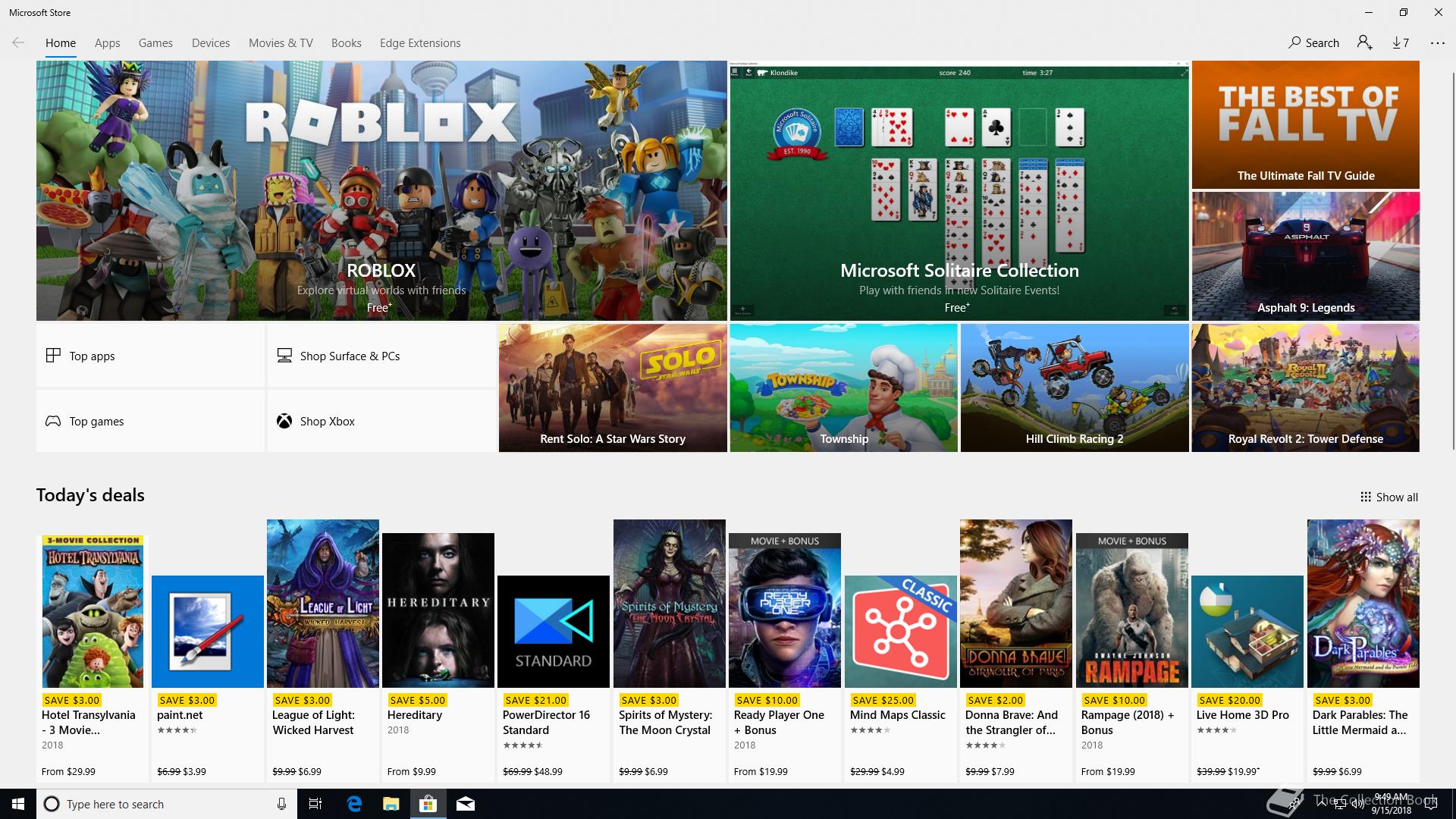Open the See more ellipsis menu
Viewport: 1456px width, 819px height.
[1438, 42]
